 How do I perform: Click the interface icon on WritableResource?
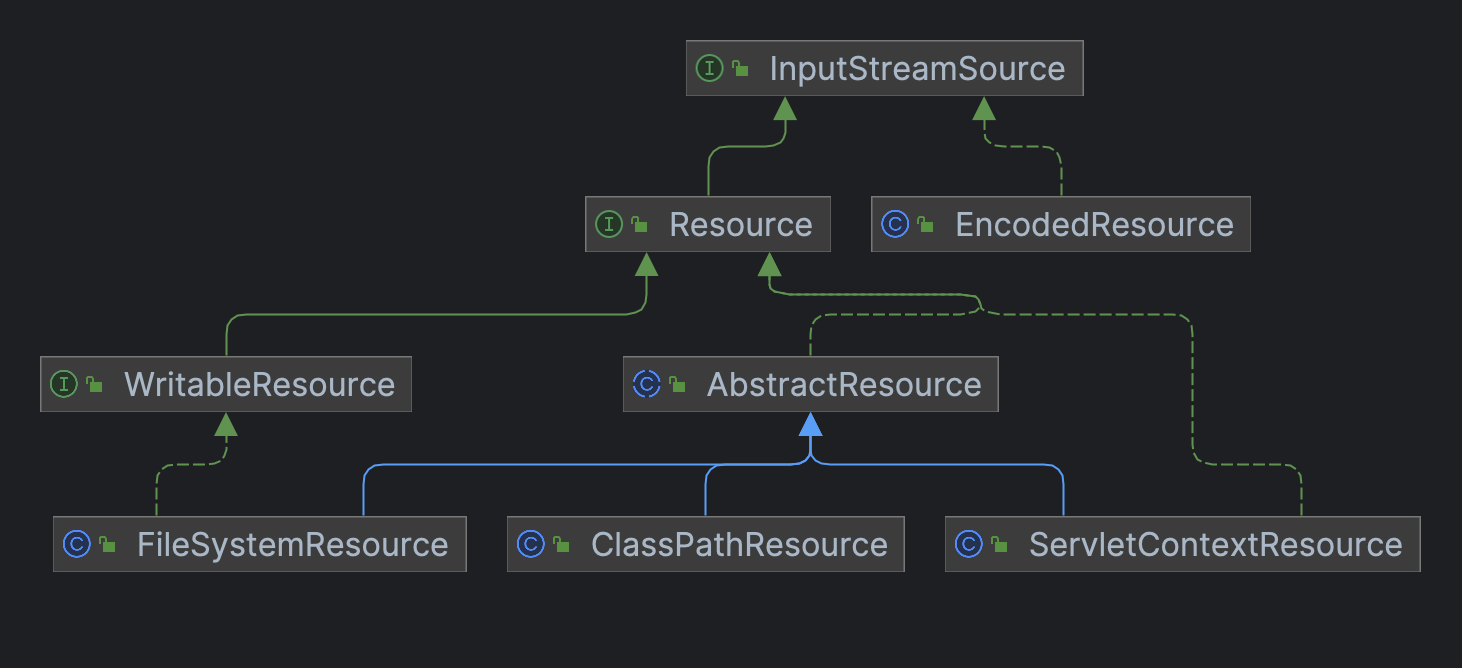(64, 384)
